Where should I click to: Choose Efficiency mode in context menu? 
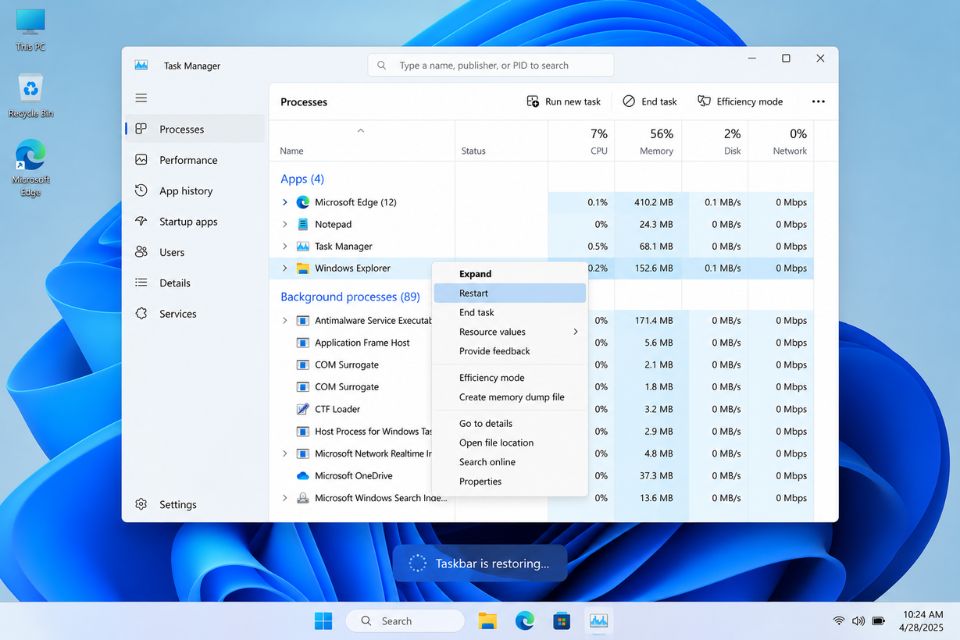click(x=510, y=377)
